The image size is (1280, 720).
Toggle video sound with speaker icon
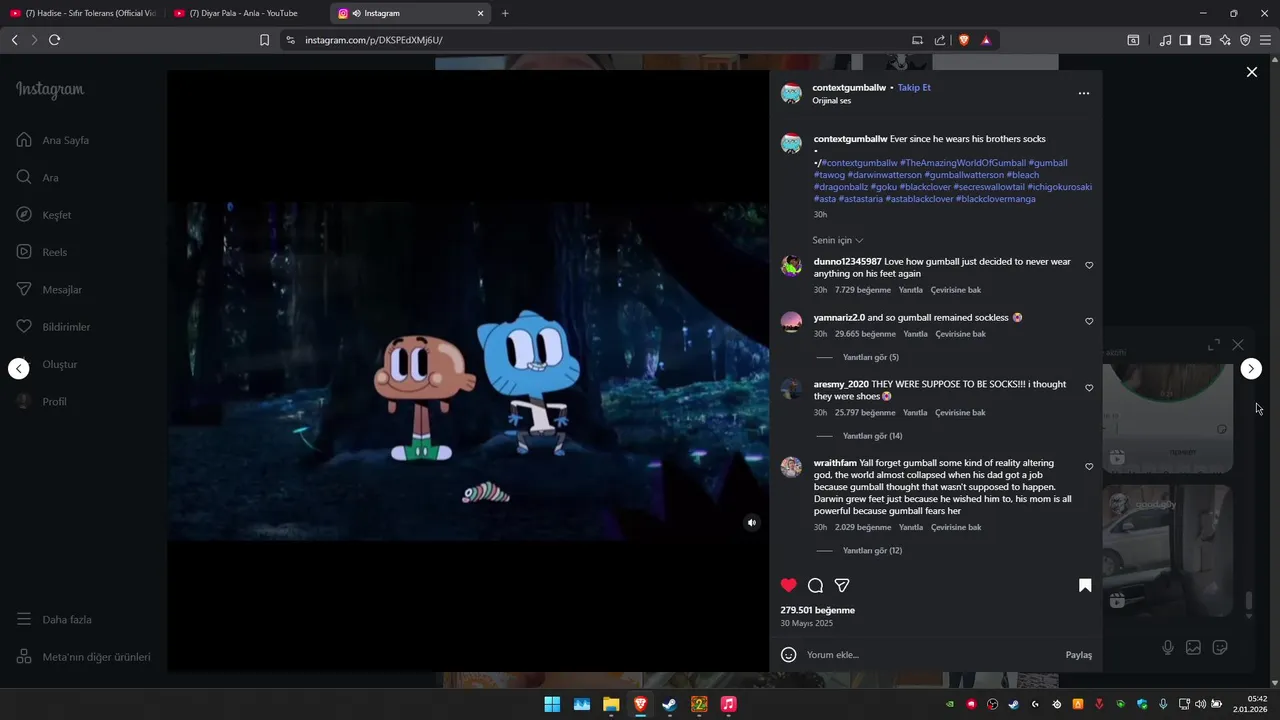pos(752,522)
